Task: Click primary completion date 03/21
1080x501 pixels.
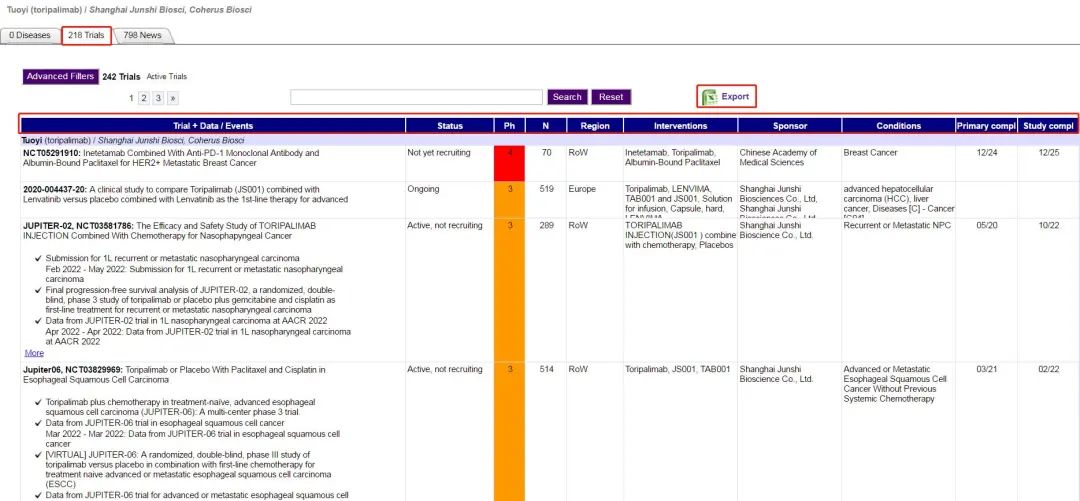Action: [986, 369]
